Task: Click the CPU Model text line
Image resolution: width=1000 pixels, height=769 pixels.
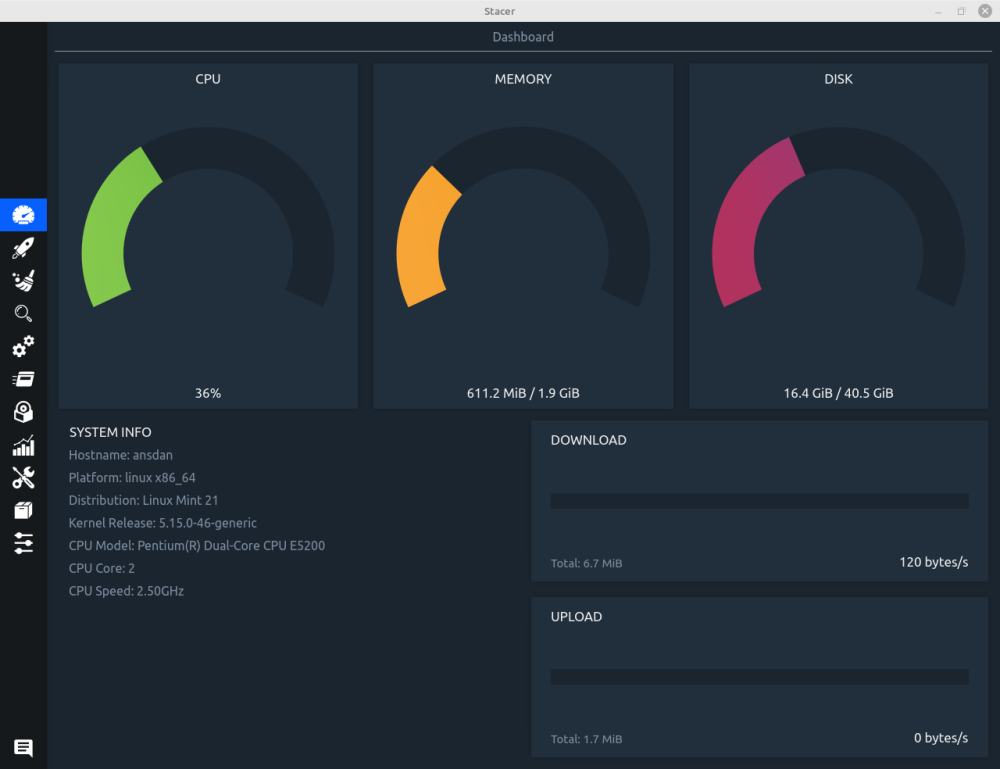Action: (196, 546)
